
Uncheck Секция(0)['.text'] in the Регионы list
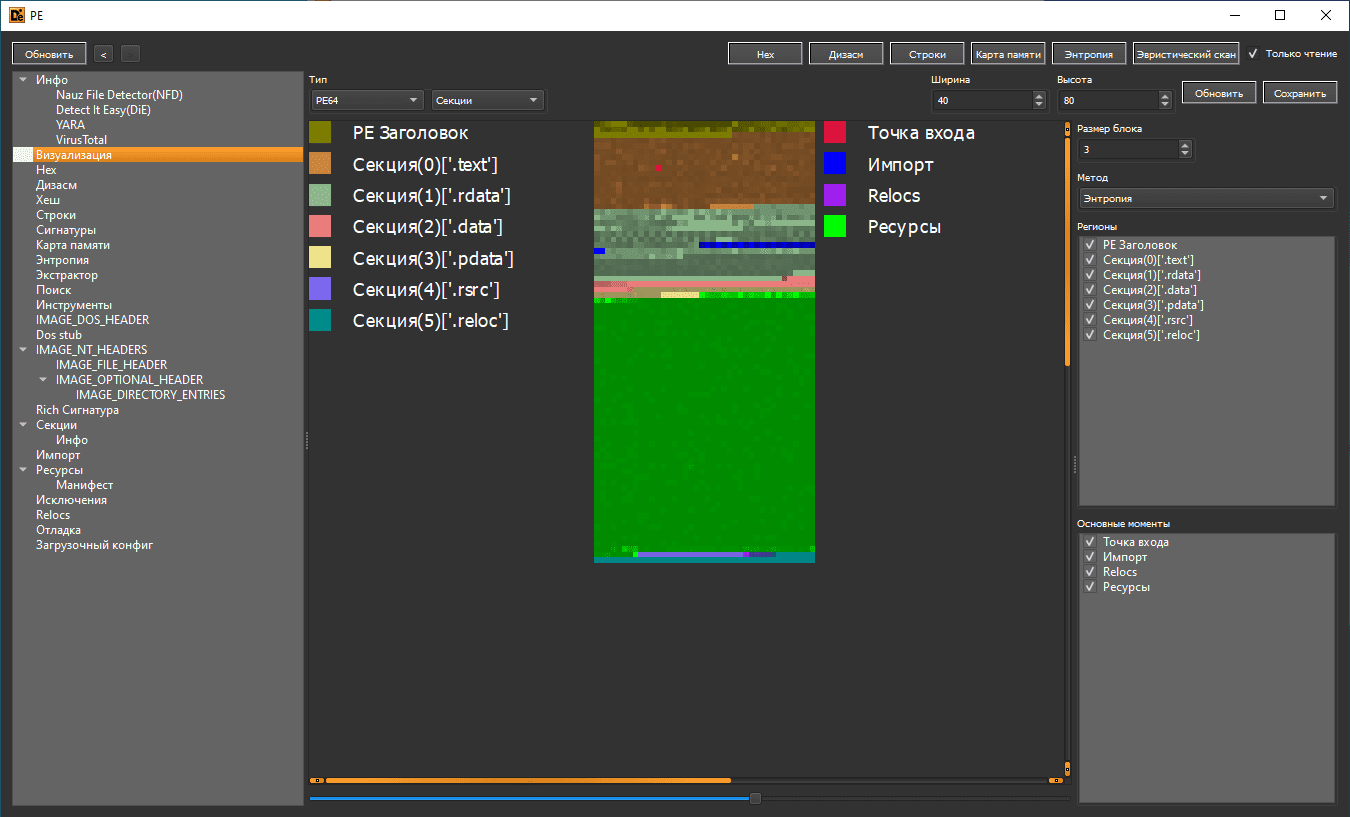click(1090, 260)
